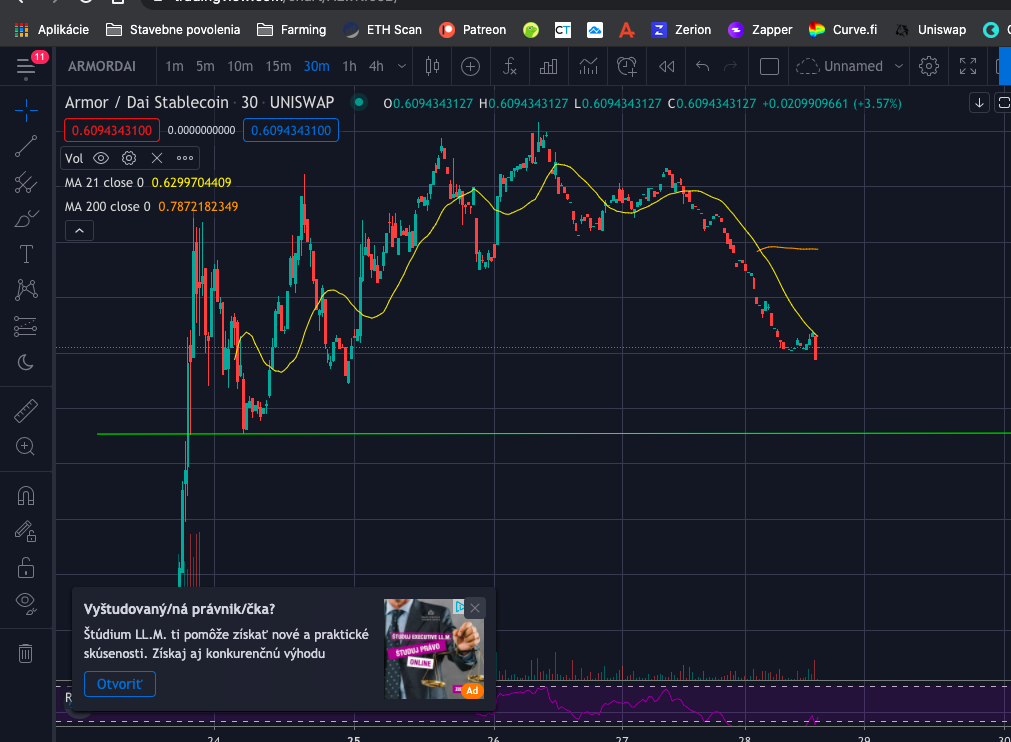This screenshot has width=1011, height=742.
Task: Select the trend line drawing tool
Action: tap(26, 147)
